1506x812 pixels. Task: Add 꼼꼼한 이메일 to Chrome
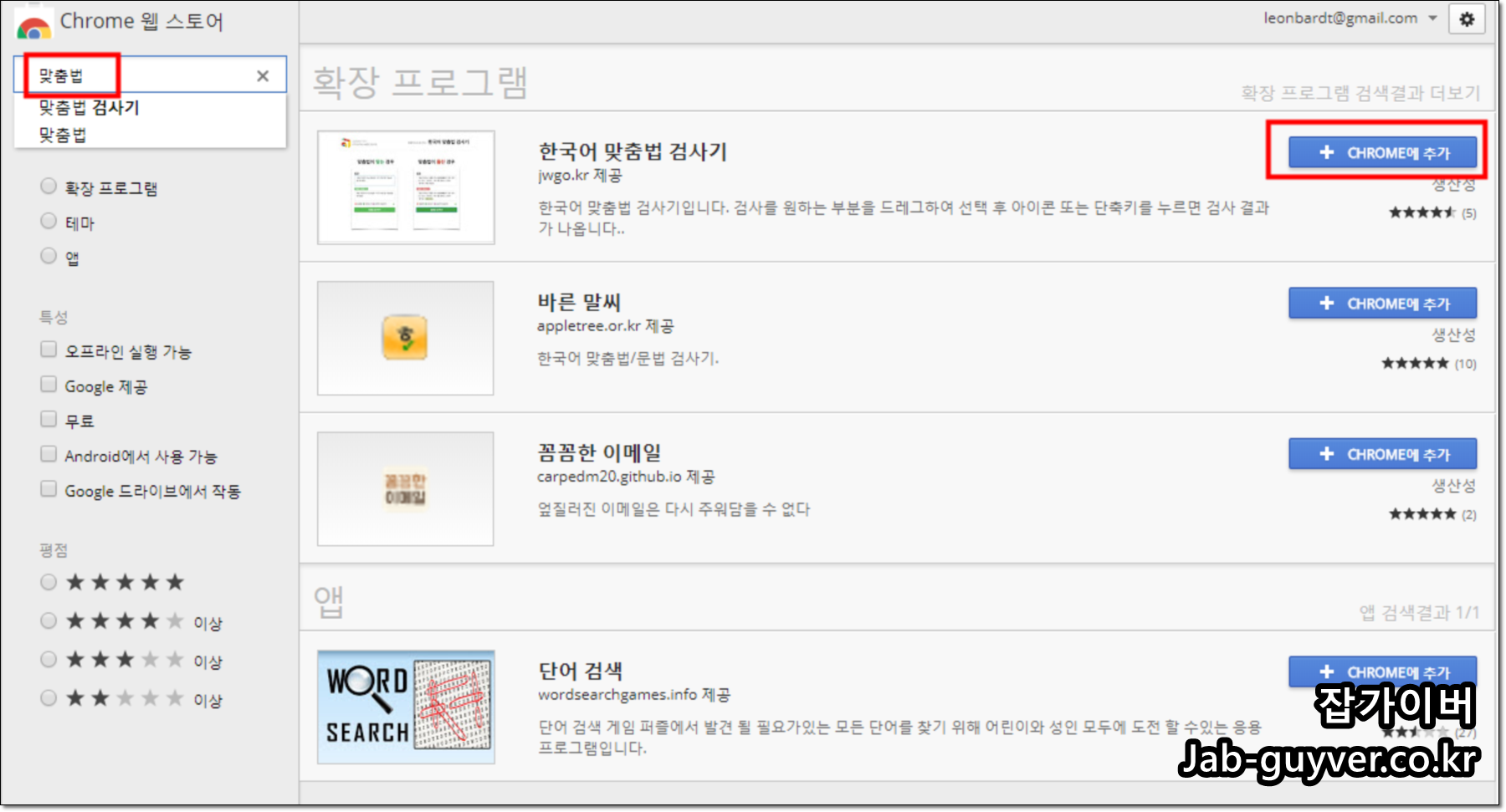pyautogui.click(x=1382, y=453)
